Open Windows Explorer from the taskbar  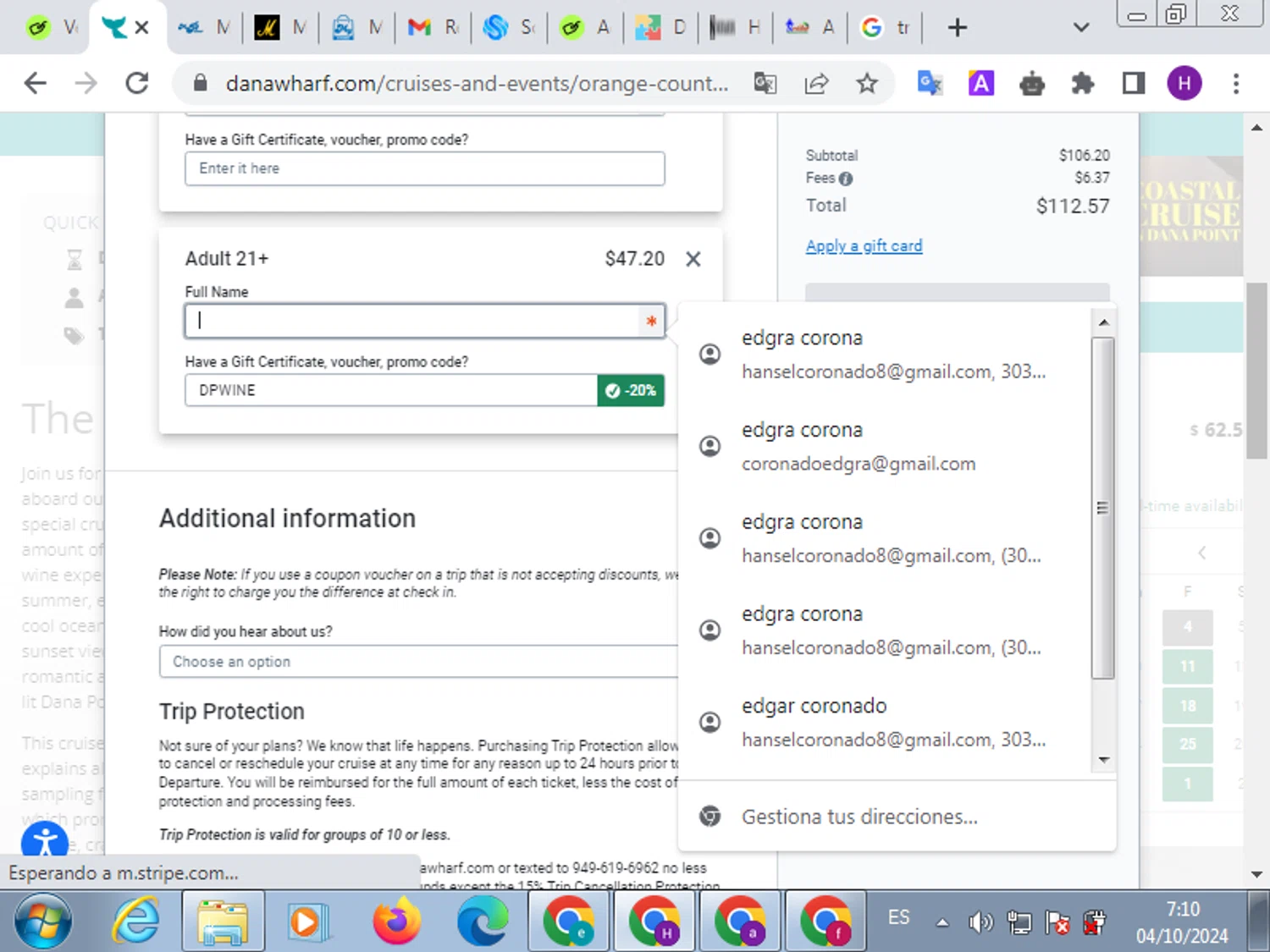pos(222,921)
